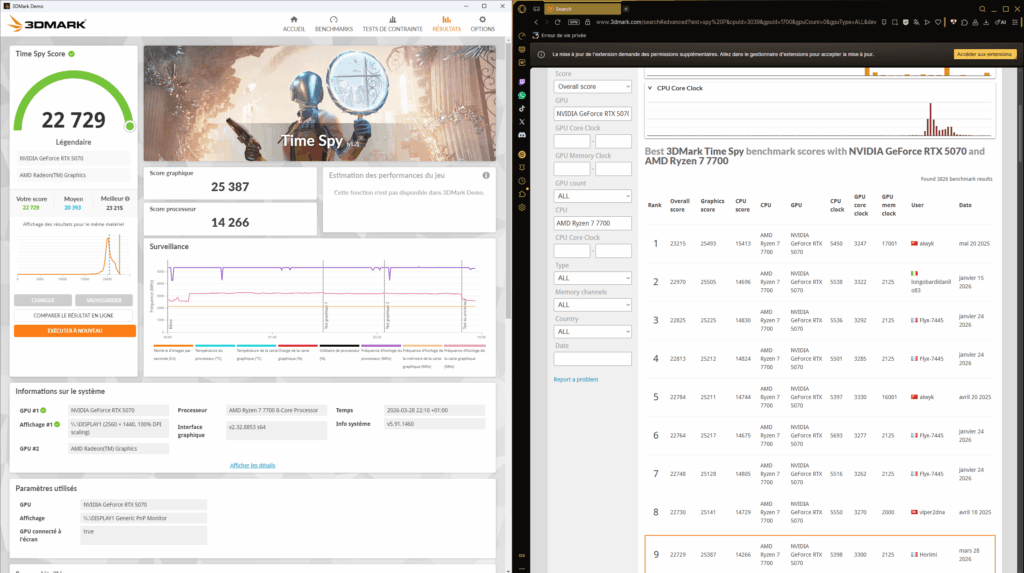Image resolution: width=1024 pixels, height=573 pixels.
Task: Select the browser tab titled Search
Action: coord(581,9)
